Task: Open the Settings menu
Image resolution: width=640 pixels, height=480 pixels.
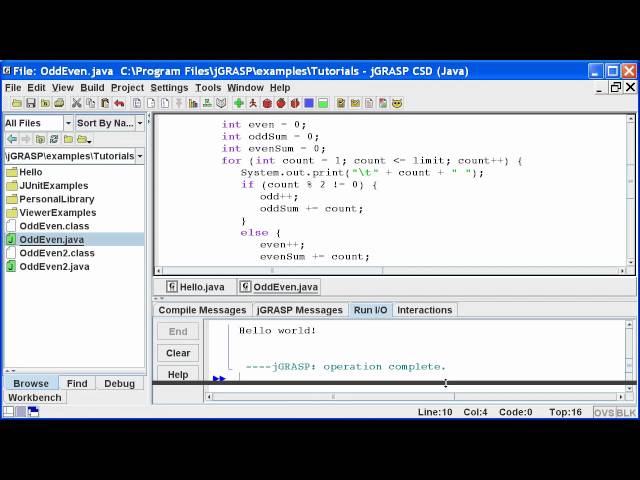Action: (169, 88)
